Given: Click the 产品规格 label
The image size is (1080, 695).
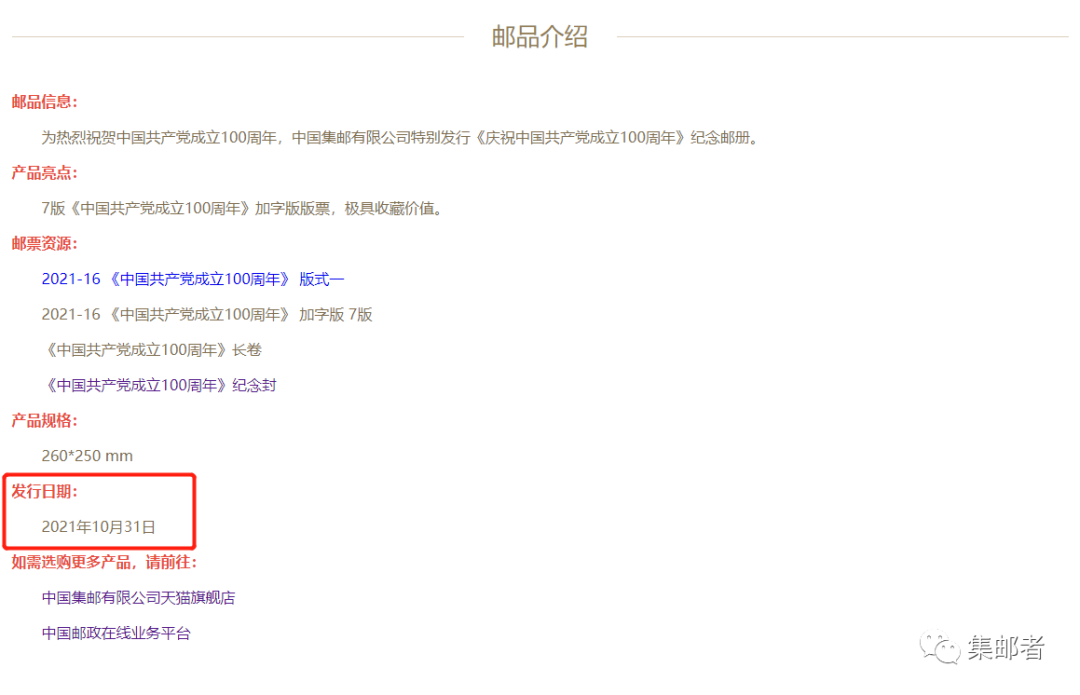Looking at the screenshot, I should point(45,421).
